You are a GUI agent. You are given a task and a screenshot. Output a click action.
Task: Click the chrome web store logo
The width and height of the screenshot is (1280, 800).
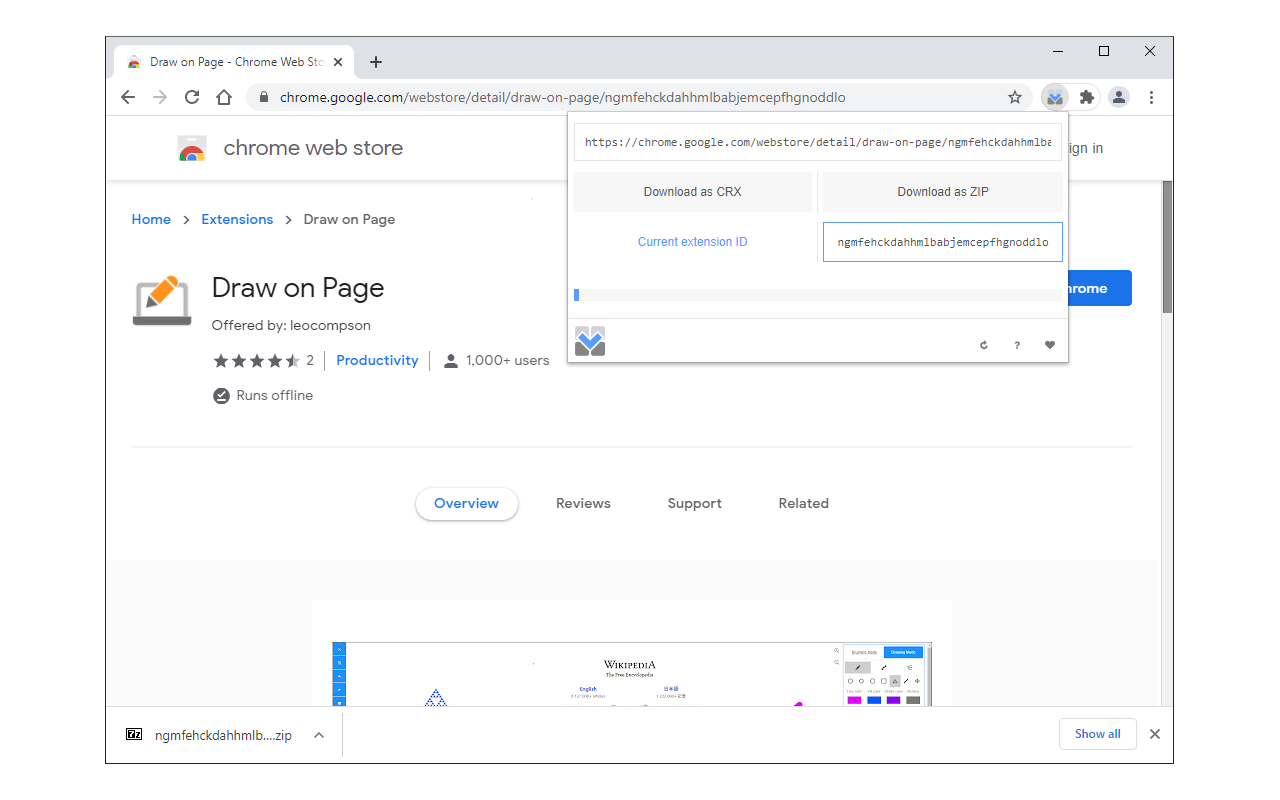pyautogui.click(x=289, y=147)
